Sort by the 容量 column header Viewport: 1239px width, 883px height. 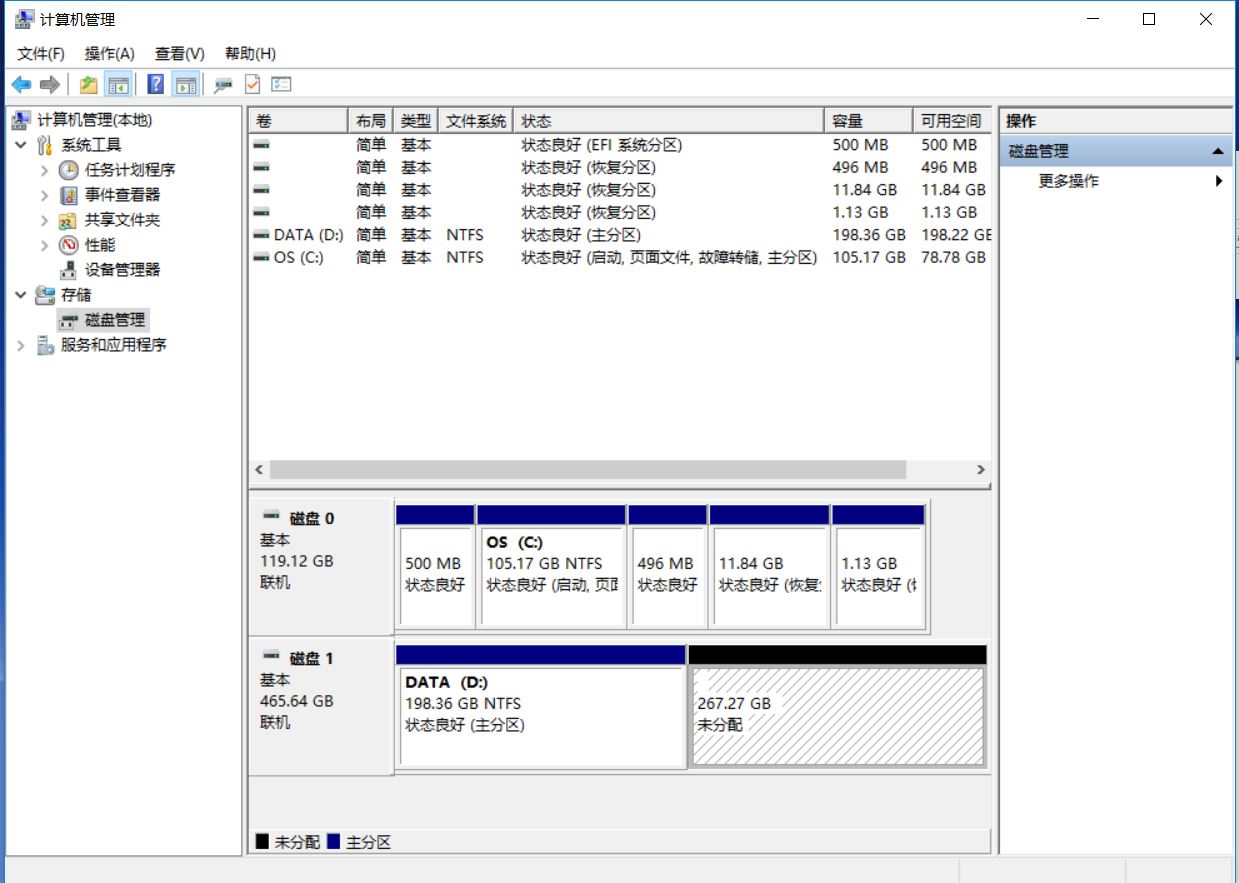click(869, 121)
